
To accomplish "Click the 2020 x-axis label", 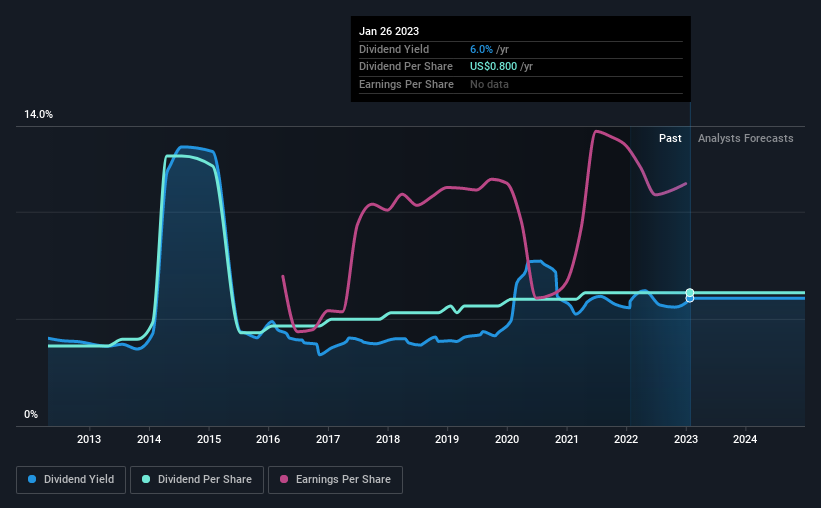I will click(507, 439).
